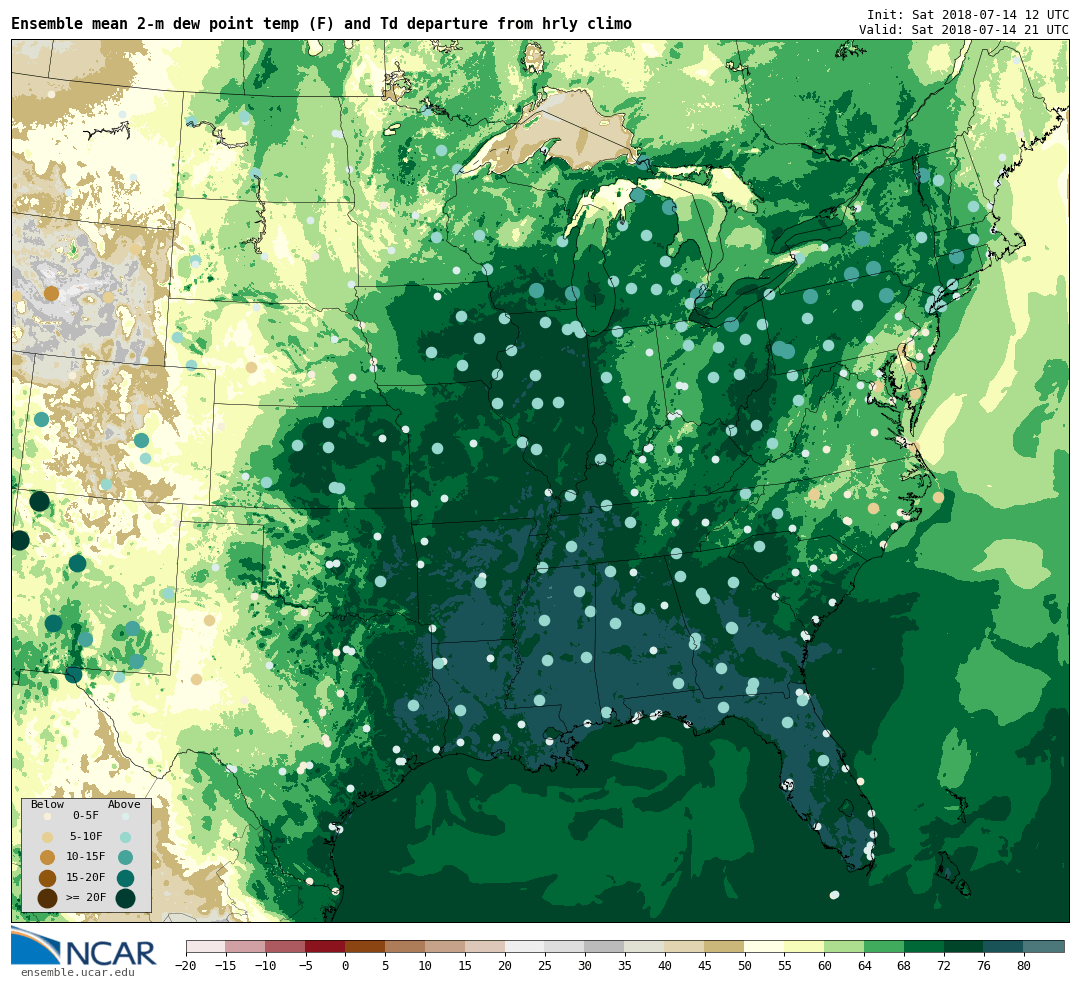1080x985 pixels.
Task: Click the '0-5F' Below legend dot
Action: tap(47, 816)
